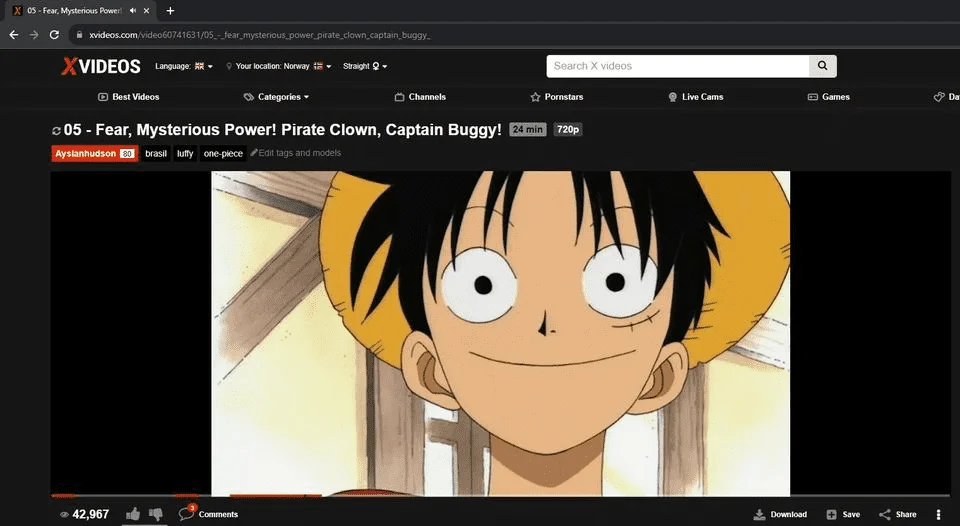This screenshot has height=526, width=960.
Task: Click the Download button
Action: tap(780, 514)
